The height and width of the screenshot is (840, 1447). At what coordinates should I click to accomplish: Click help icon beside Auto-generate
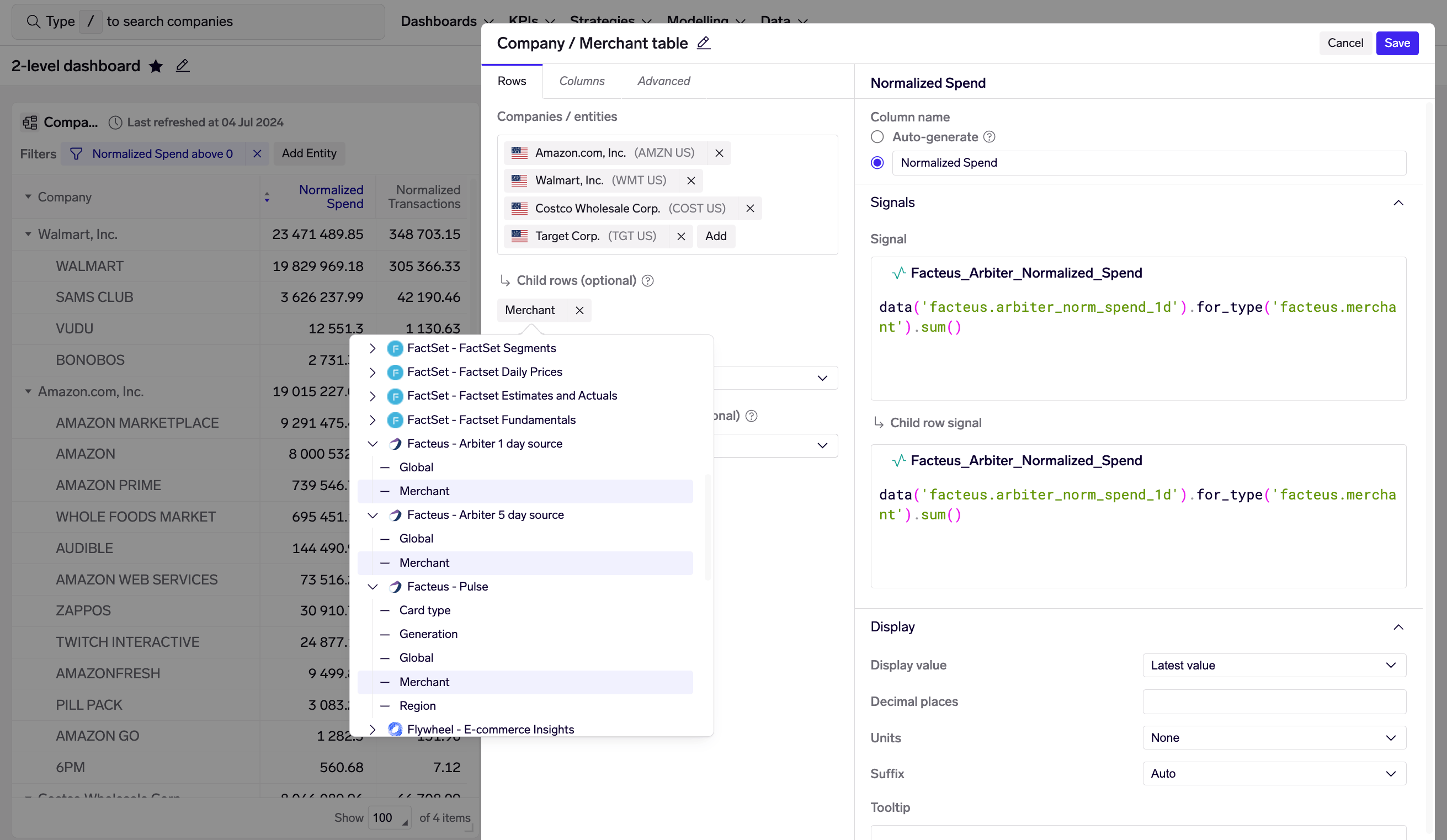990,137
